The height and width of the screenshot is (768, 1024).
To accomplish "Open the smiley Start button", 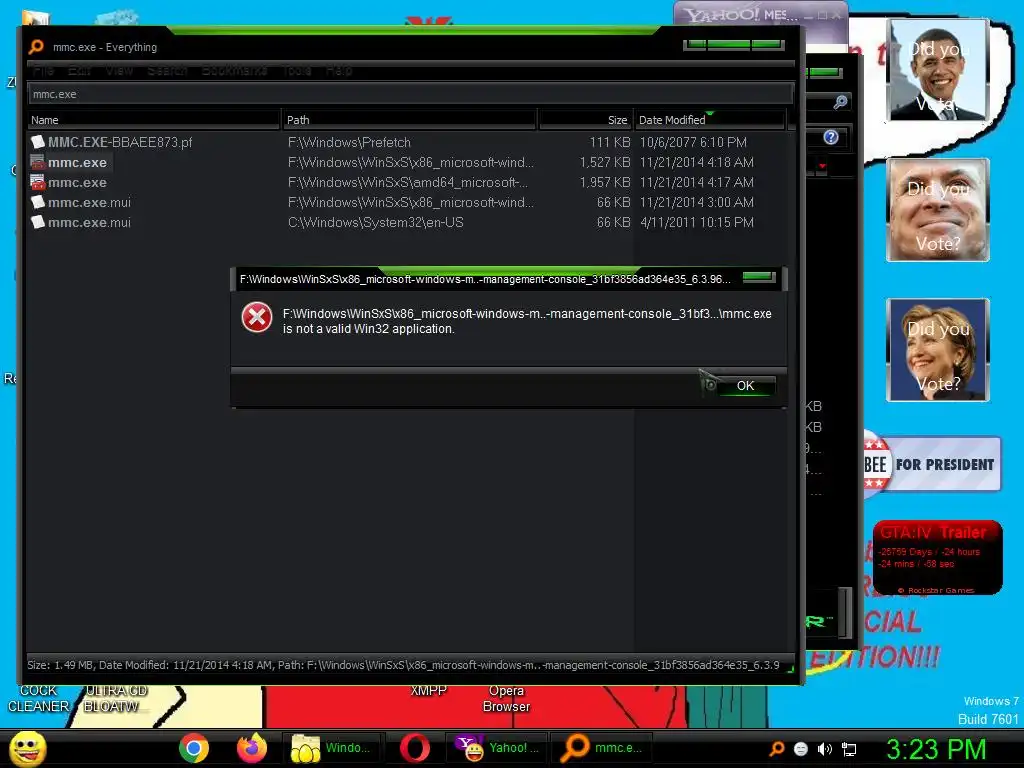I will click(28, 748).
